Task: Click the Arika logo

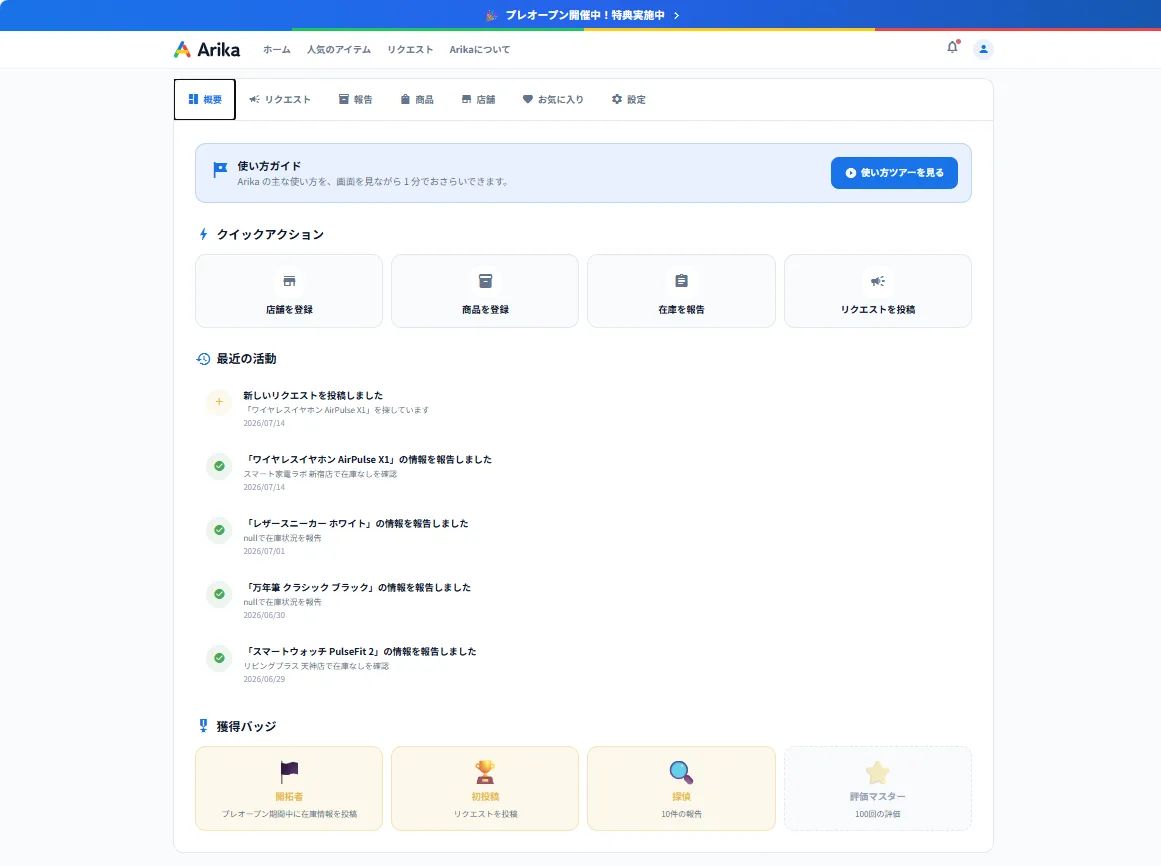Action: [207, 50]
